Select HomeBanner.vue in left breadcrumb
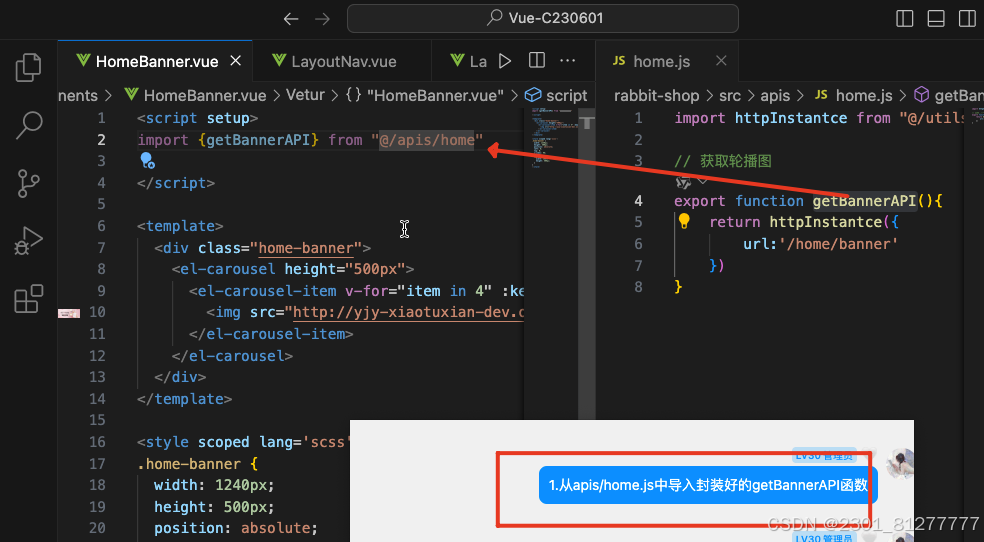Image resolution: width=984 pixels, height=542 pixels. [195, 95]
